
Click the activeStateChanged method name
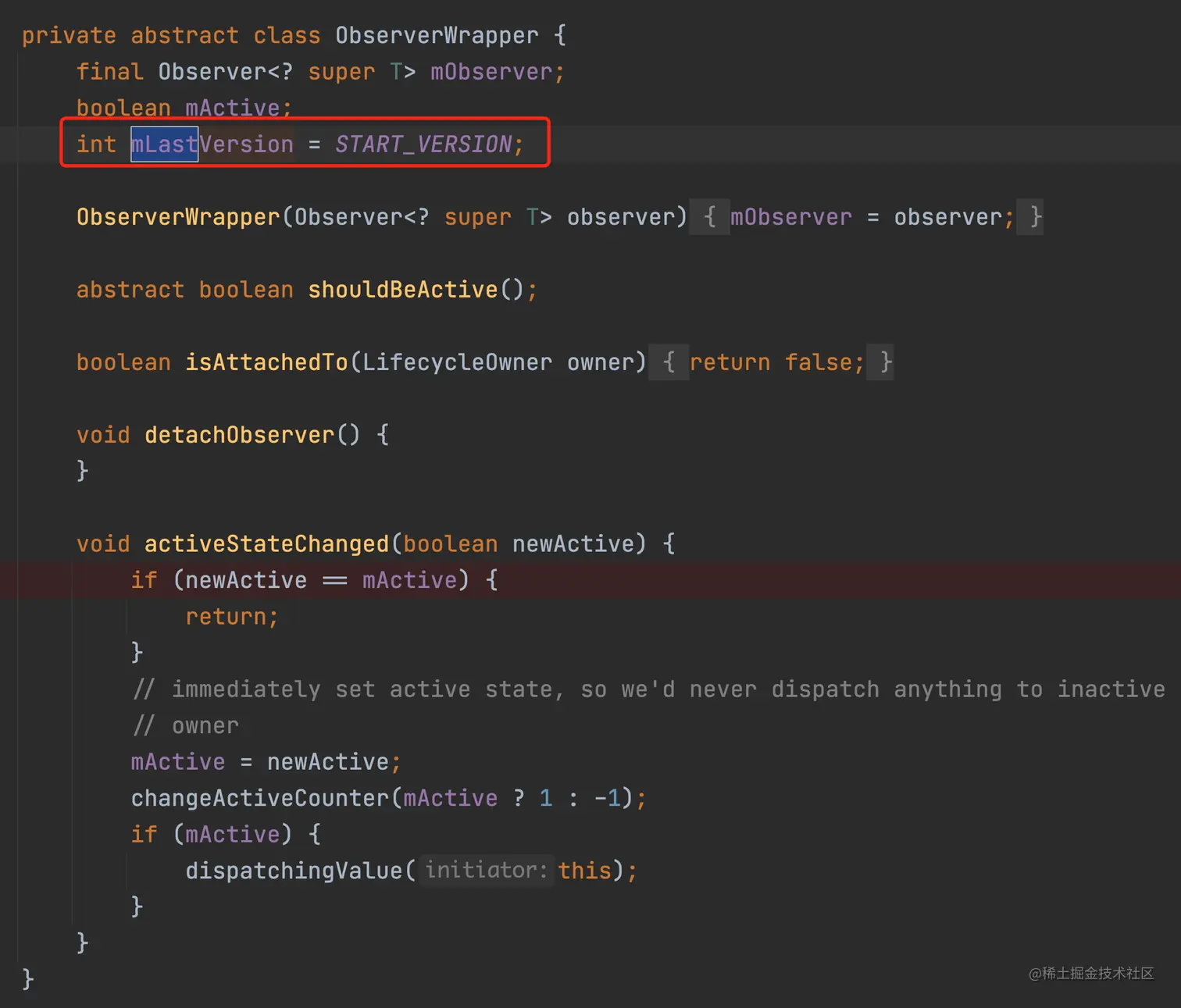(266, 543)
